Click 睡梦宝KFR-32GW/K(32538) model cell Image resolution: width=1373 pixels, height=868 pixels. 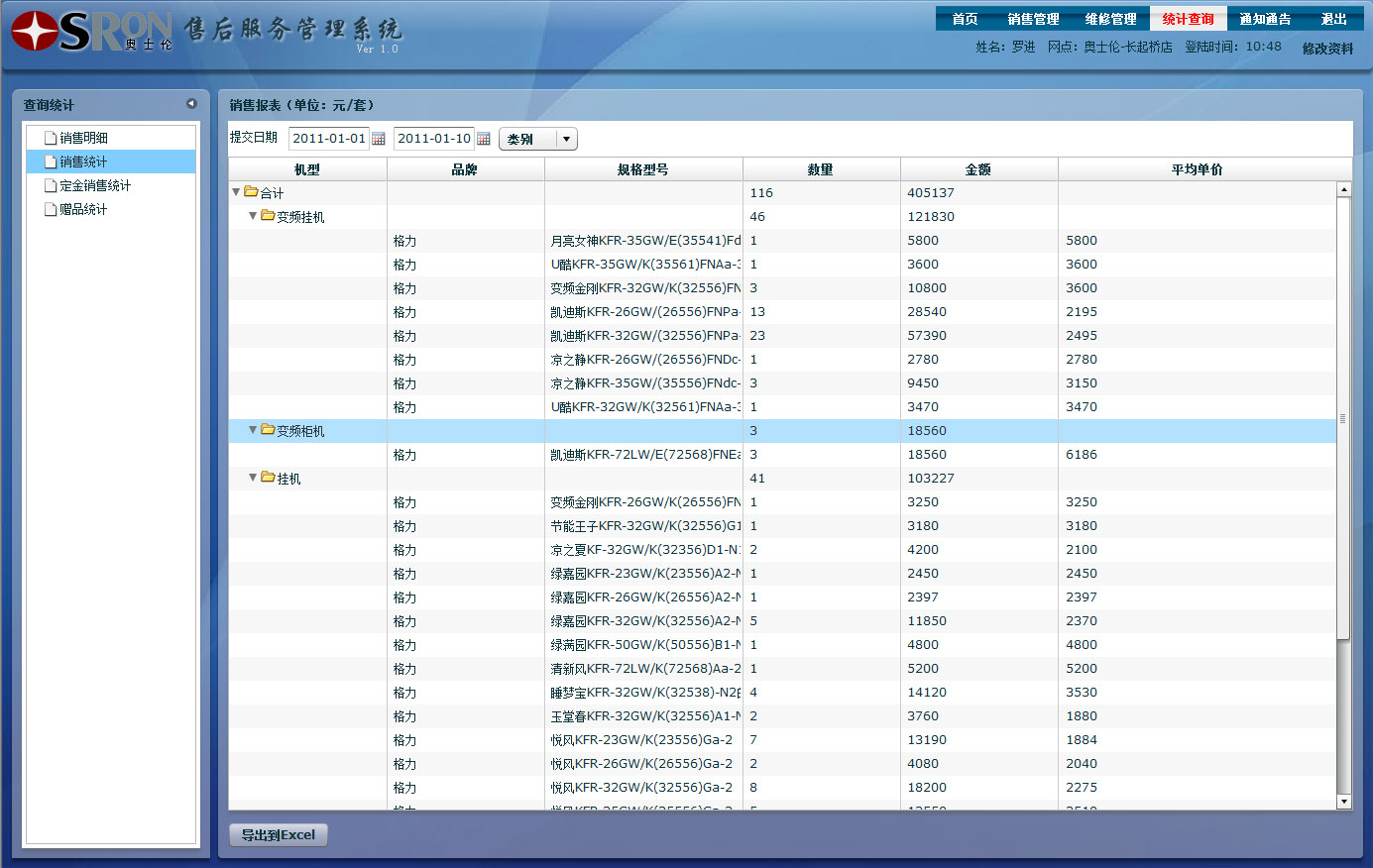pyautogui.click(x=645, y=693)
